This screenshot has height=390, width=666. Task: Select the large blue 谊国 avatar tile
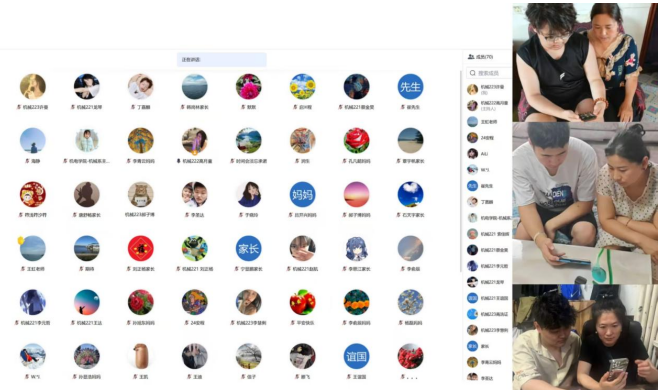(356, 356)
